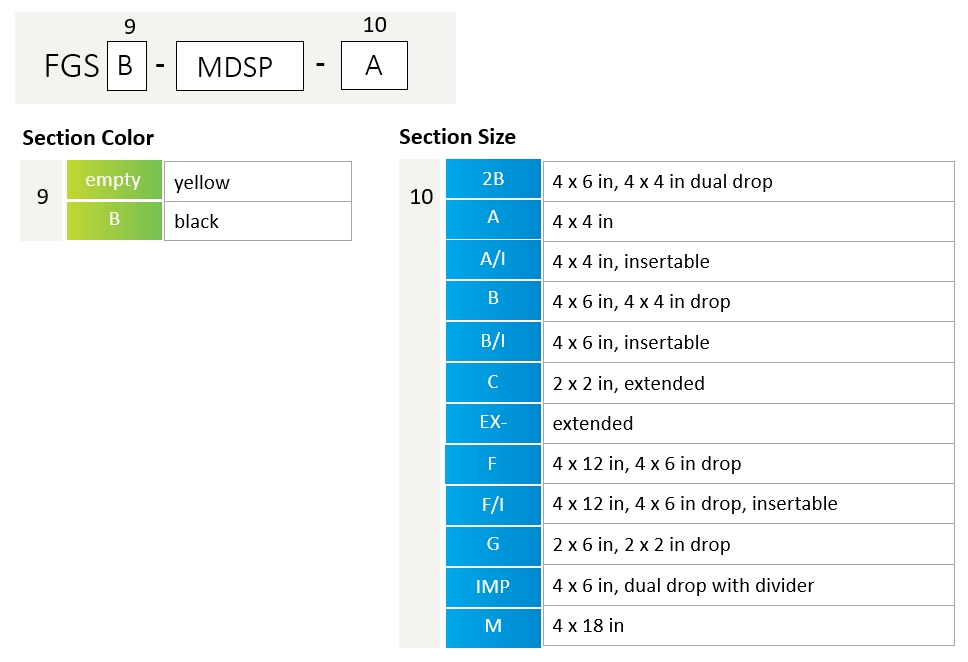
Task: Select the IMP size code cell
Action: (493, 587)
